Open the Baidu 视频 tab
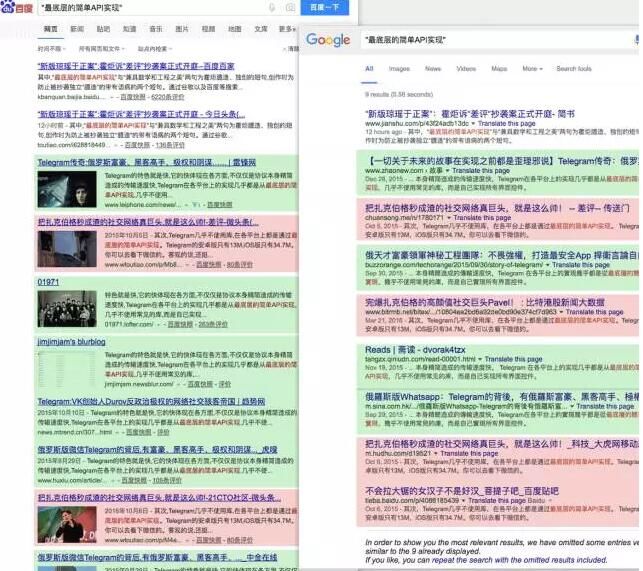 click(208, 29)
